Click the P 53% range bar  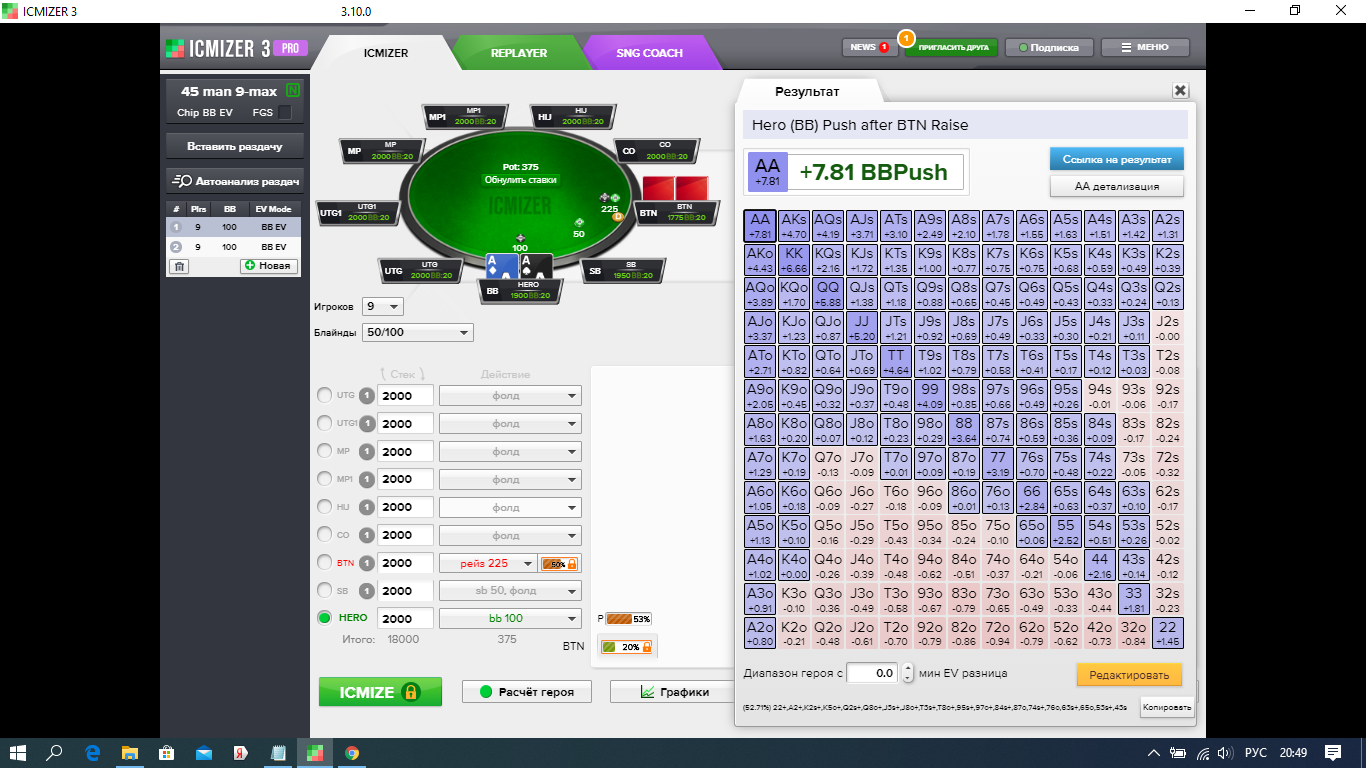click(x=628, y=618)
